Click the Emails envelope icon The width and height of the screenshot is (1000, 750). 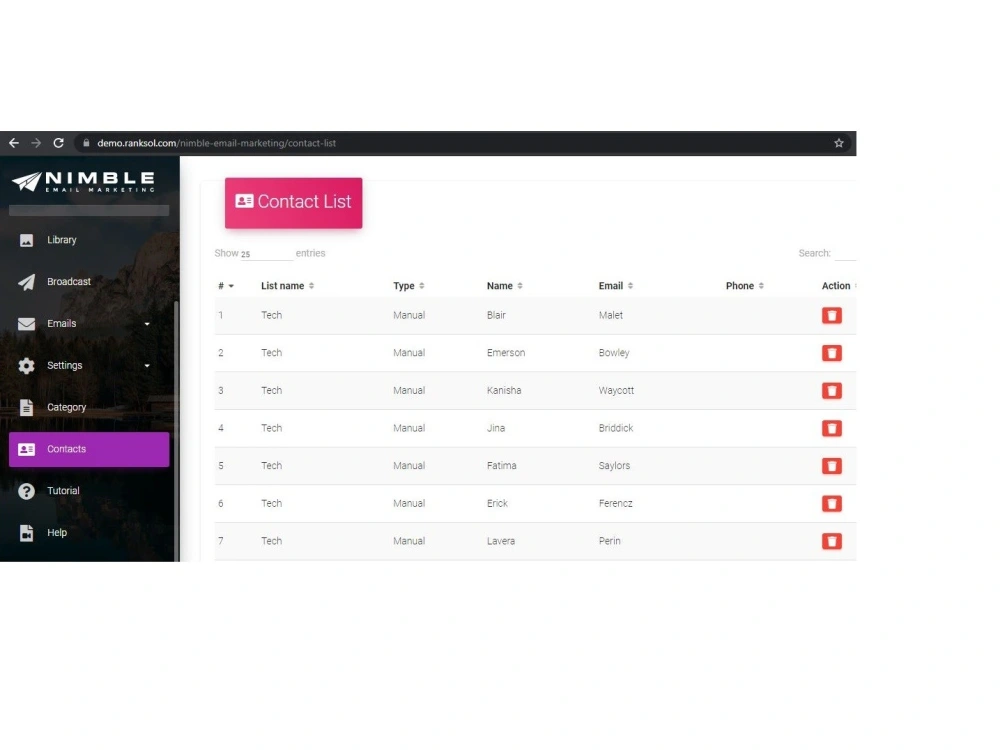click(x=26, y=324)
